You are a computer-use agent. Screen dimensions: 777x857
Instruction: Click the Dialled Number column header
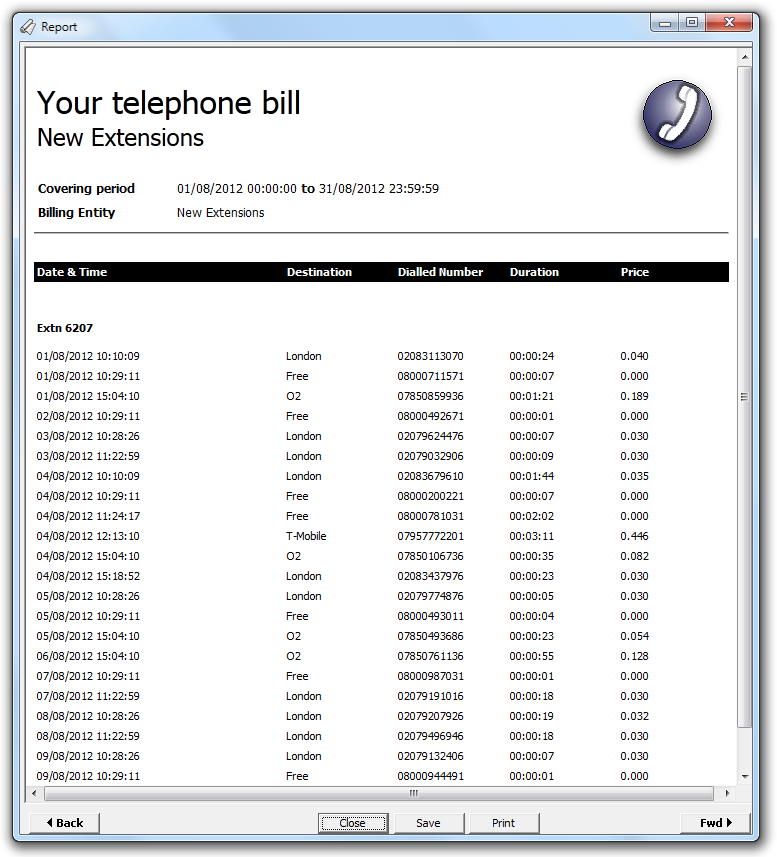[x=440, y=272]
